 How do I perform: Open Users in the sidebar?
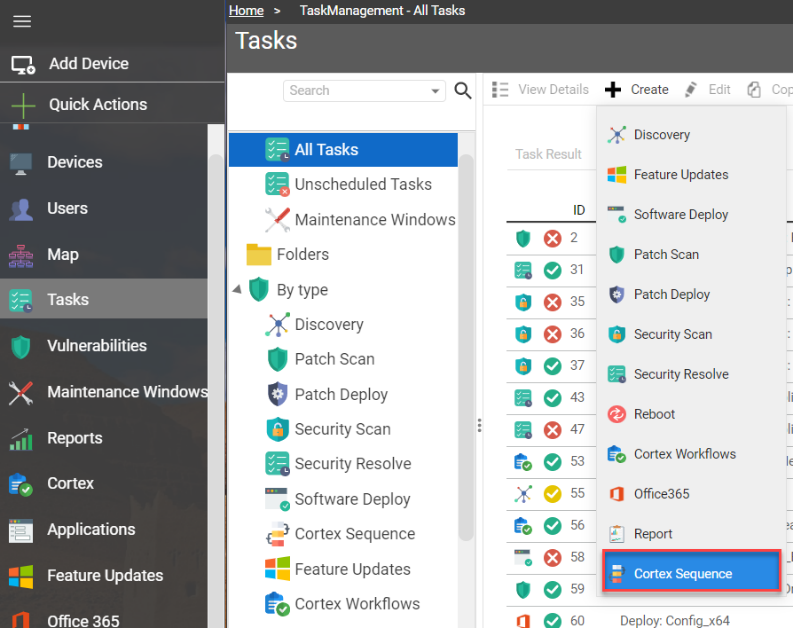coord(67,208)
